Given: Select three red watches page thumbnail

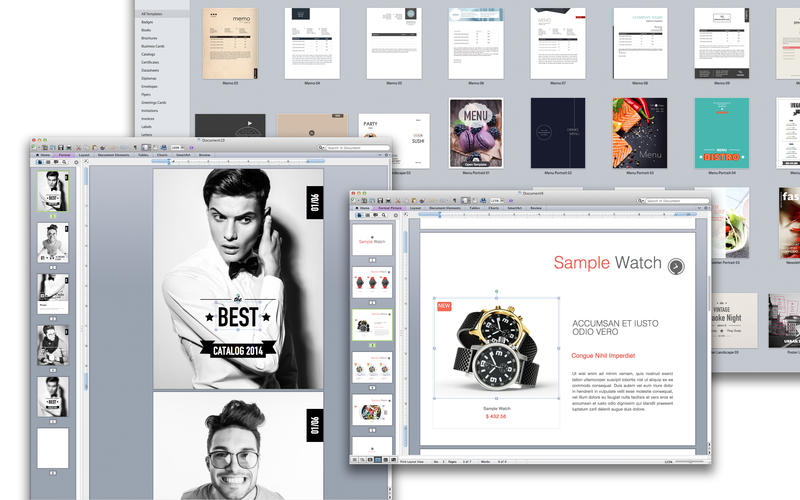Looking at the screenshot, I should 372,282.
